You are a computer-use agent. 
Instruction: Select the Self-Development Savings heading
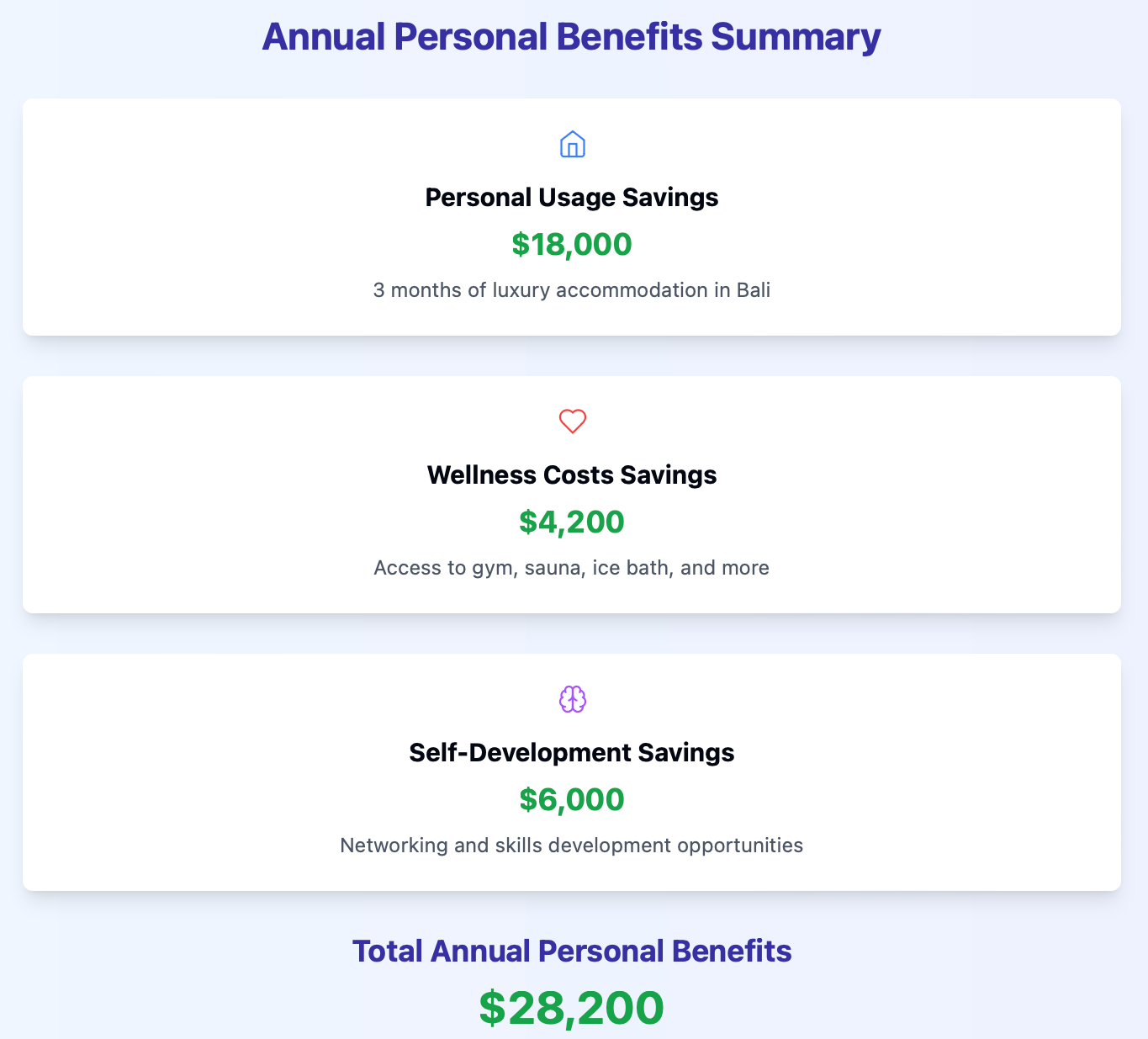click(572, 753)
